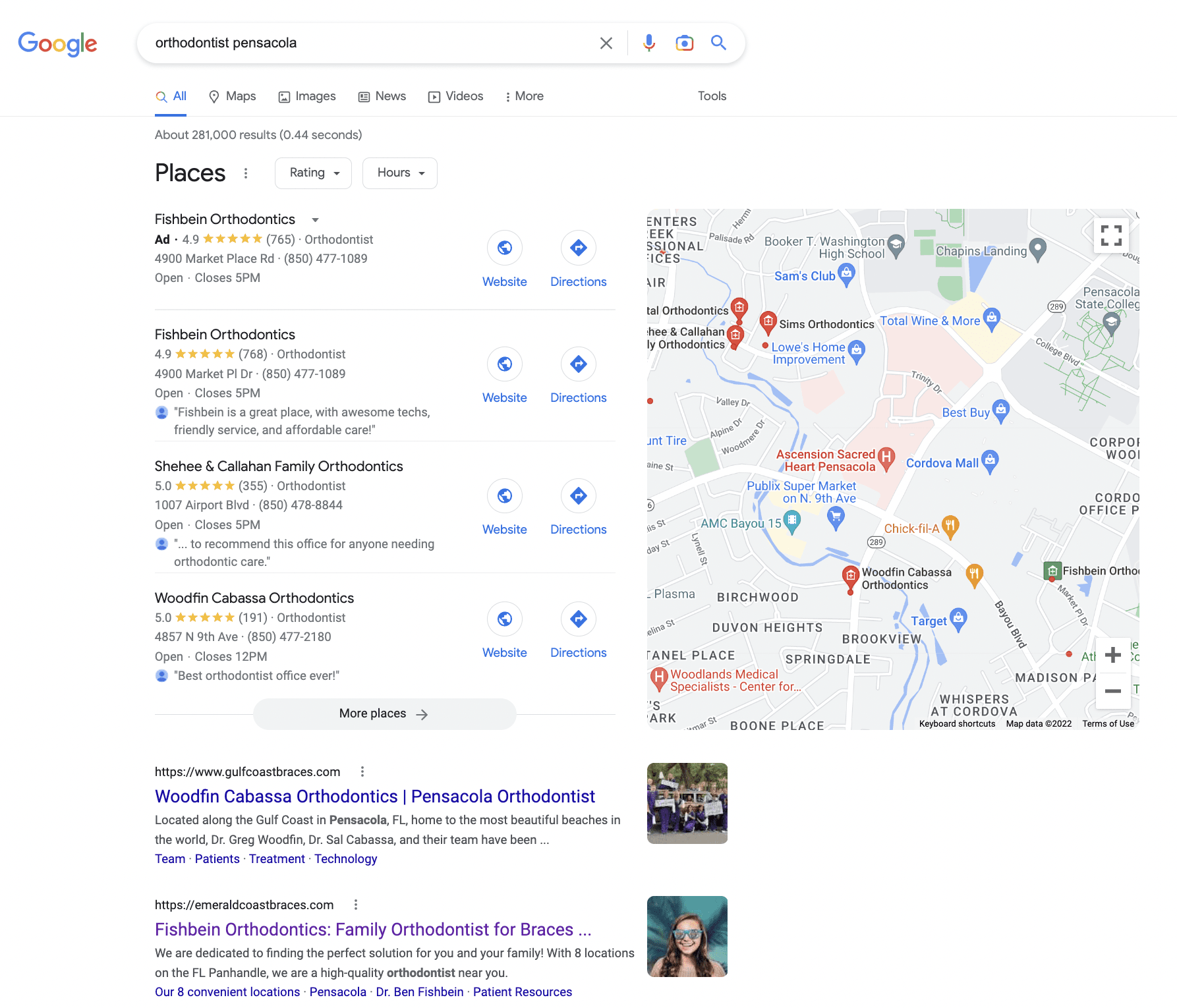Open Website icon for Woodfin Cabassa Orthodontics
1177x1008 pixels.
505,619
